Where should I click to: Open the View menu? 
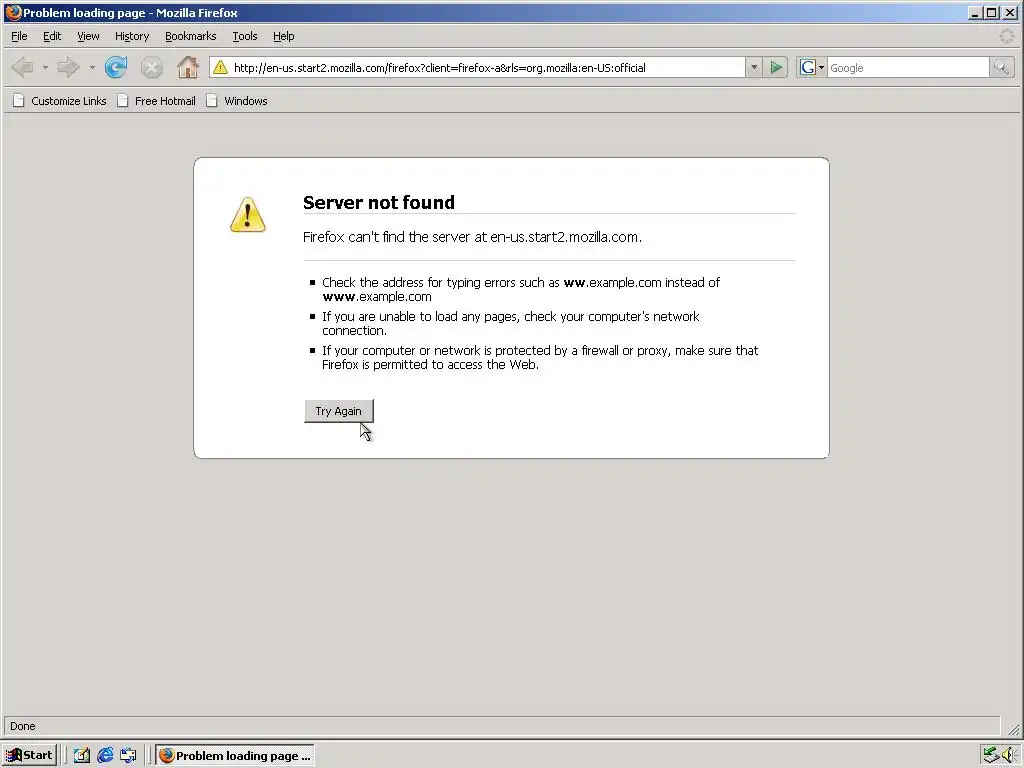[x=88, y=37]
